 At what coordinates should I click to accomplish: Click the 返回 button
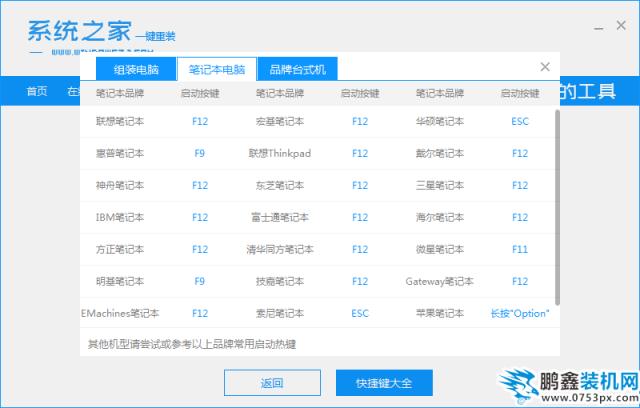(272, 383)
